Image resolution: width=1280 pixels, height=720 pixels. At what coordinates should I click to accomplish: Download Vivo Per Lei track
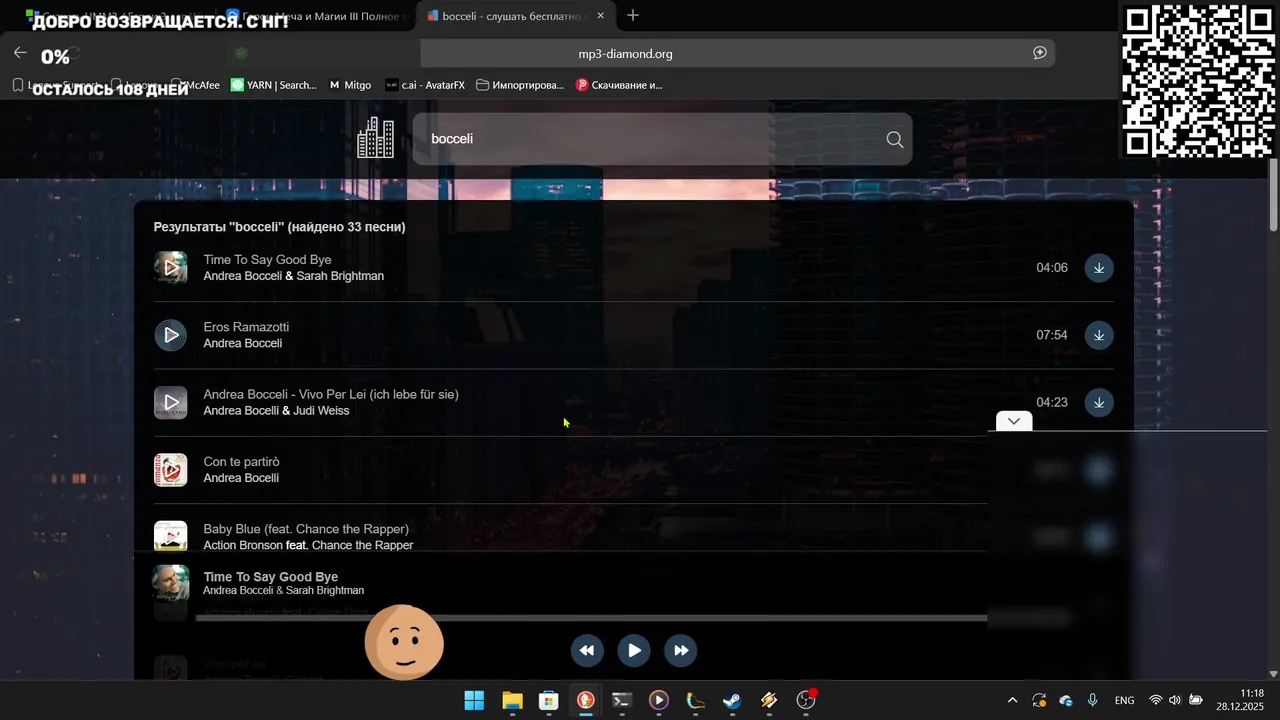1099,402
